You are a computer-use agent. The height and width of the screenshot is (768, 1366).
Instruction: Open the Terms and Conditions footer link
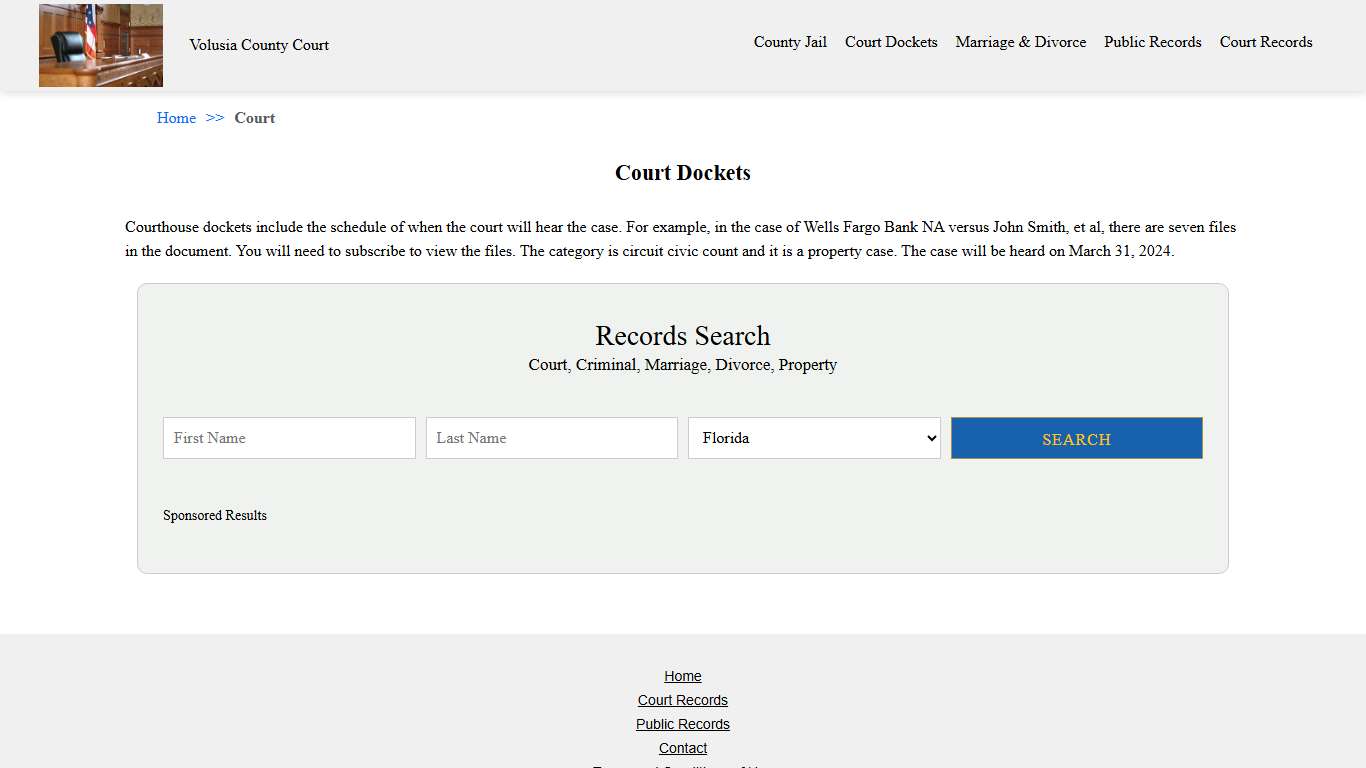(683, 766)
